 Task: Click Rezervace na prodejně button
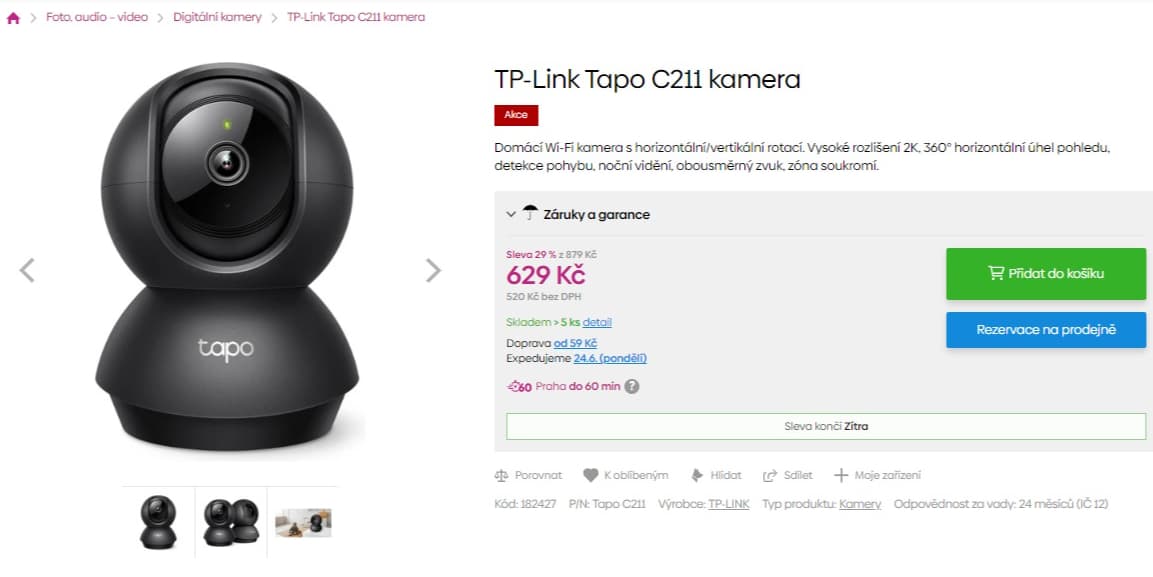1046,329
